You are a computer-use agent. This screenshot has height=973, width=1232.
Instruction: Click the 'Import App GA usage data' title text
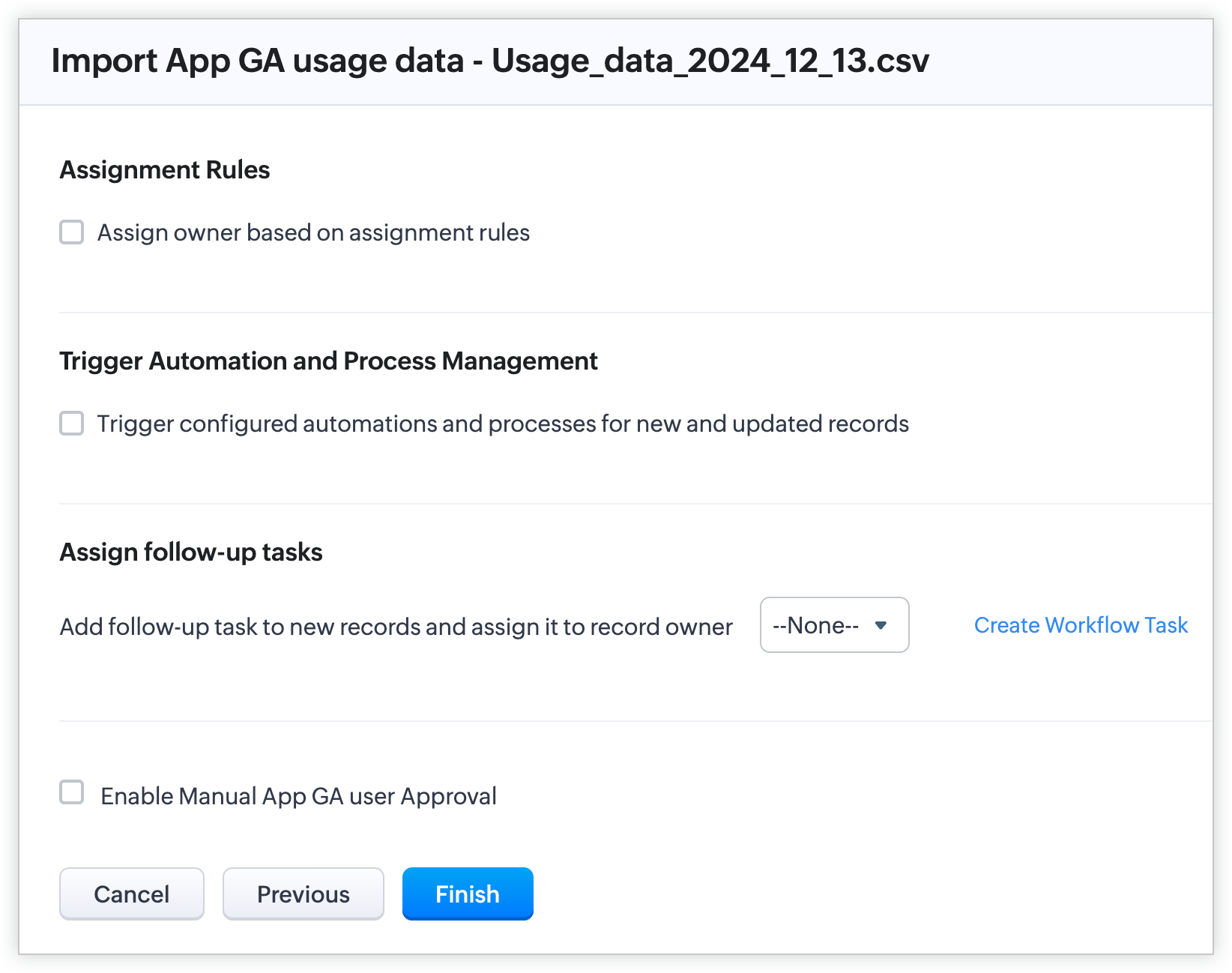click(257, 61)
